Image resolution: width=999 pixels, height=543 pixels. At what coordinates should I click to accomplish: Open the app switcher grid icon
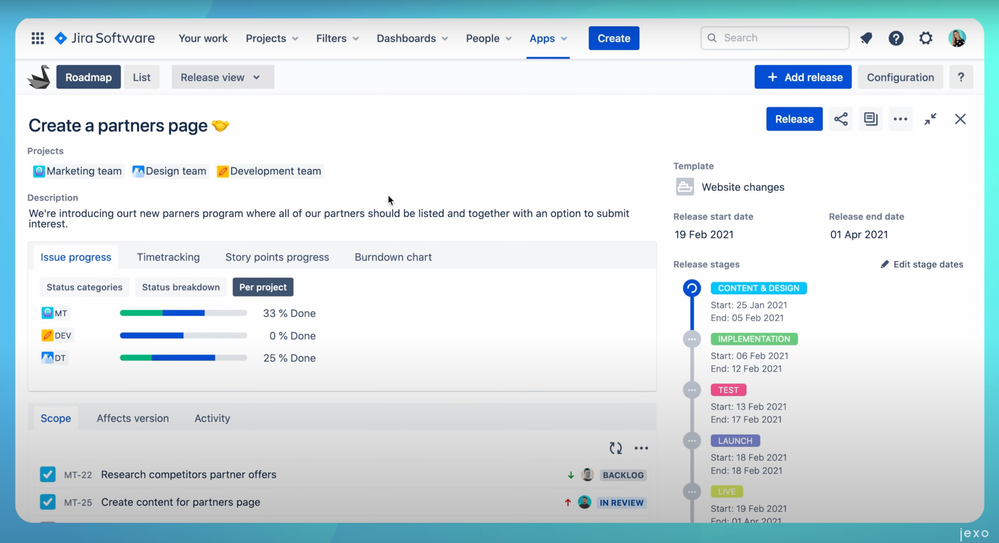point(38,38)
